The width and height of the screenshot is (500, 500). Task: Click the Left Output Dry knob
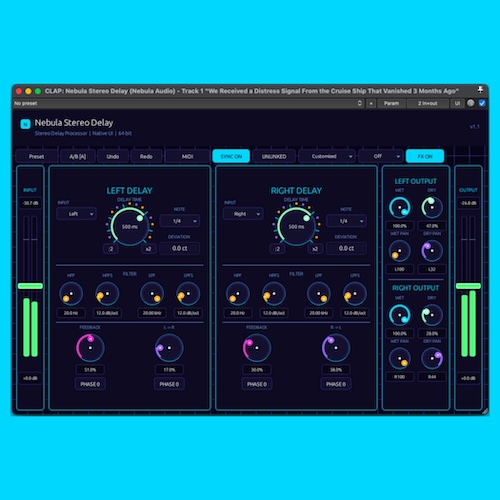point(432,207)
